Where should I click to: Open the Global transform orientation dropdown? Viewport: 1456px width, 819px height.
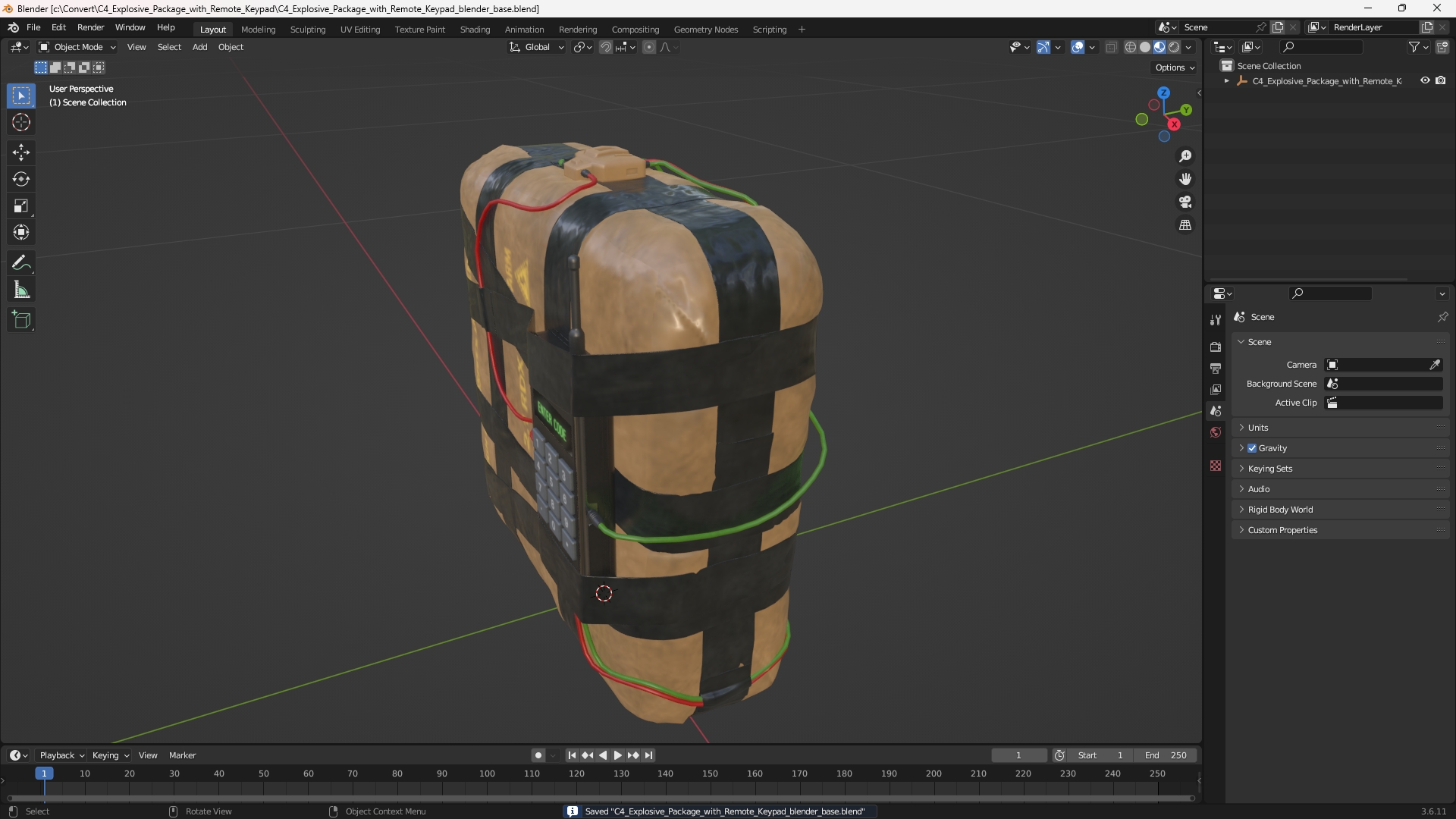[537, 47]
